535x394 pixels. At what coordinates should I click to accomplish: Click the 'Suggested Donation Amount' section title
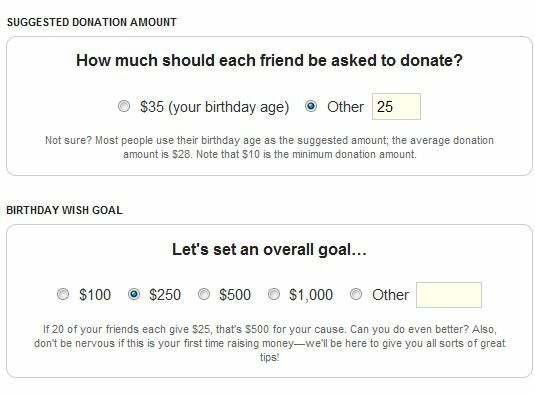[92, 22]
